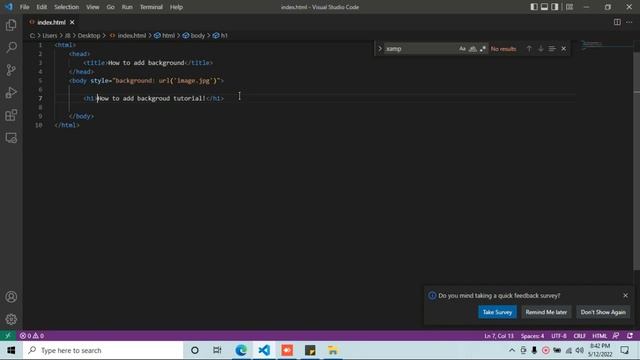640x360 pixels.
Task: Click the Users breadcrumb segment
Action: [x=50, y=36]
